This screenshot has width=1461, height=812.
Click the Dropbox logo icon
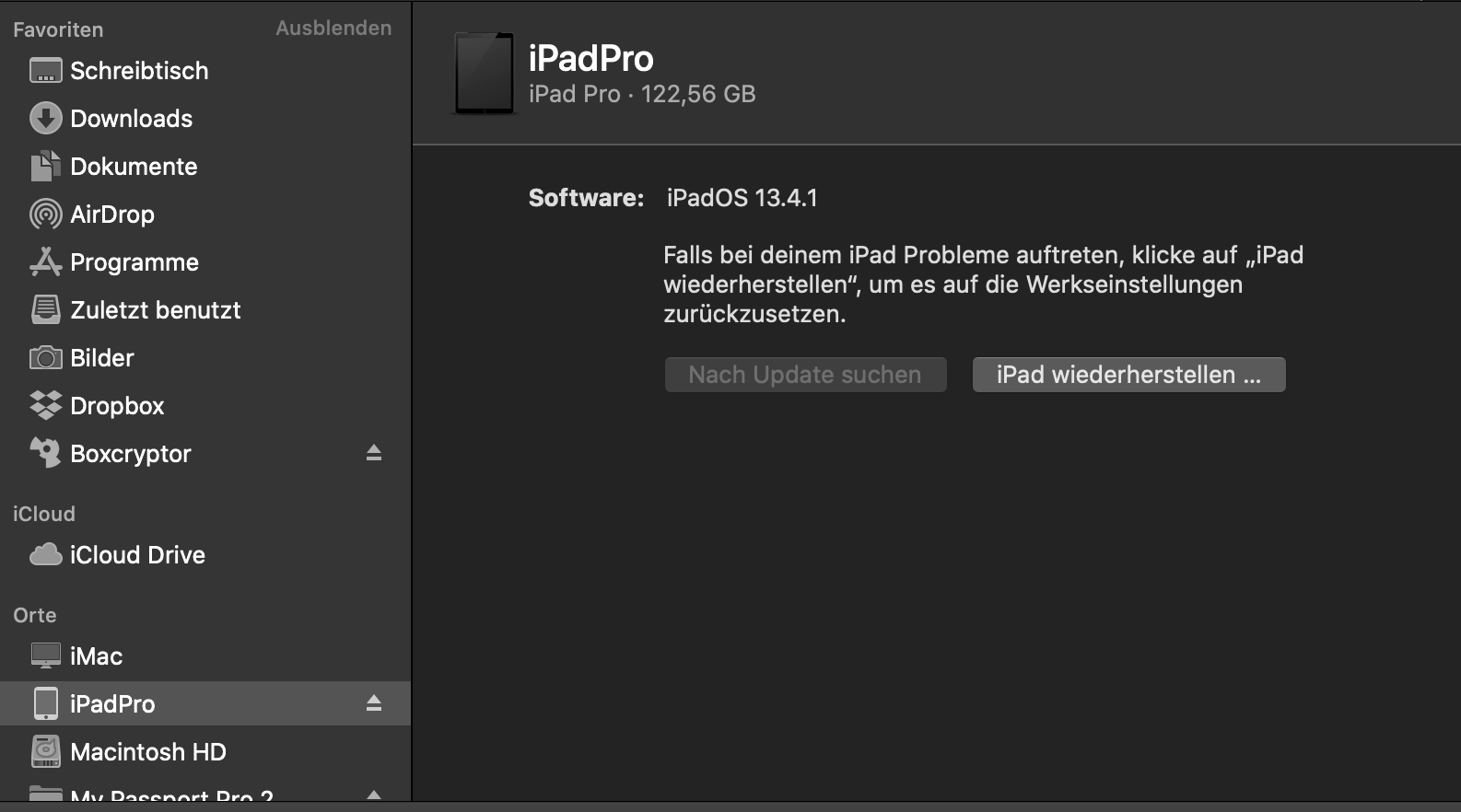click(x=45, y=406)
